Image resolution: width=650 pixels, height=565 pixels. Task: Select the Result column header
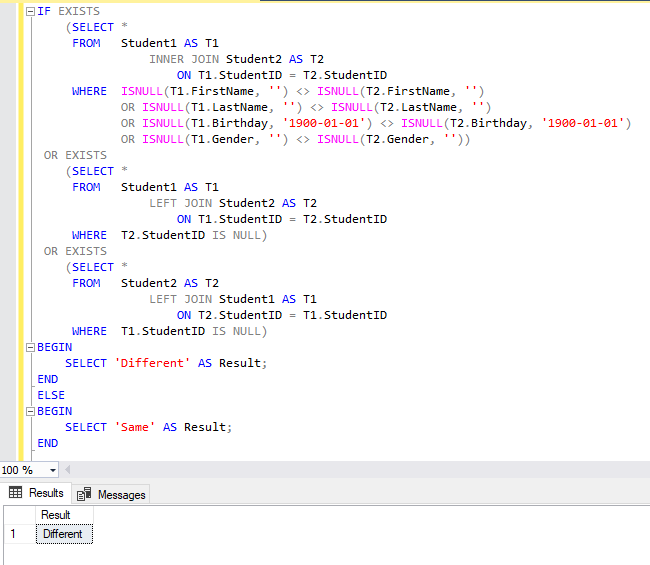[x=64, y=515]
